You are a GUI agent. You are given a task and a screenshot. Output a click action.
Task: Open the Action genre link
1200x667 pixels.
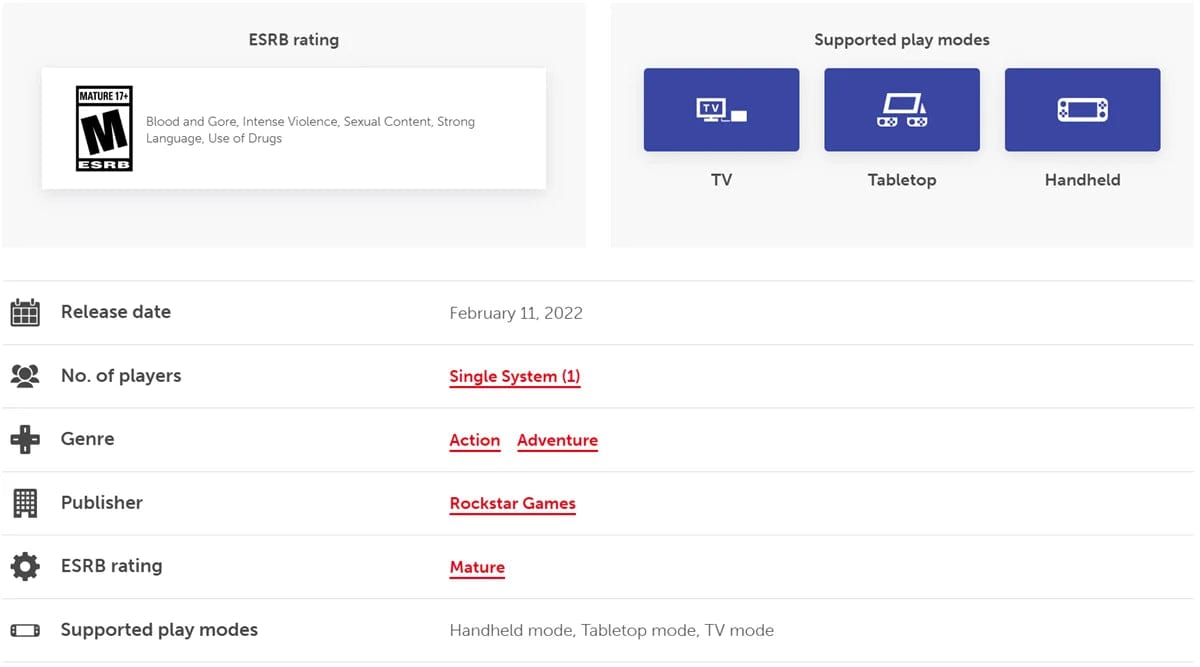(x=474, y=440)
